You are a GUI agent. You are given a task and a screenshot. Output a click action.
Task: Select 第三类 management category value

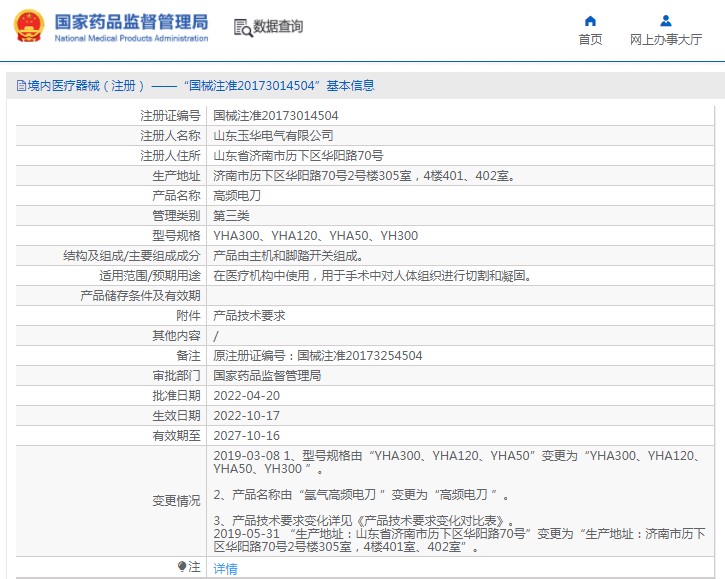(231, 216)
